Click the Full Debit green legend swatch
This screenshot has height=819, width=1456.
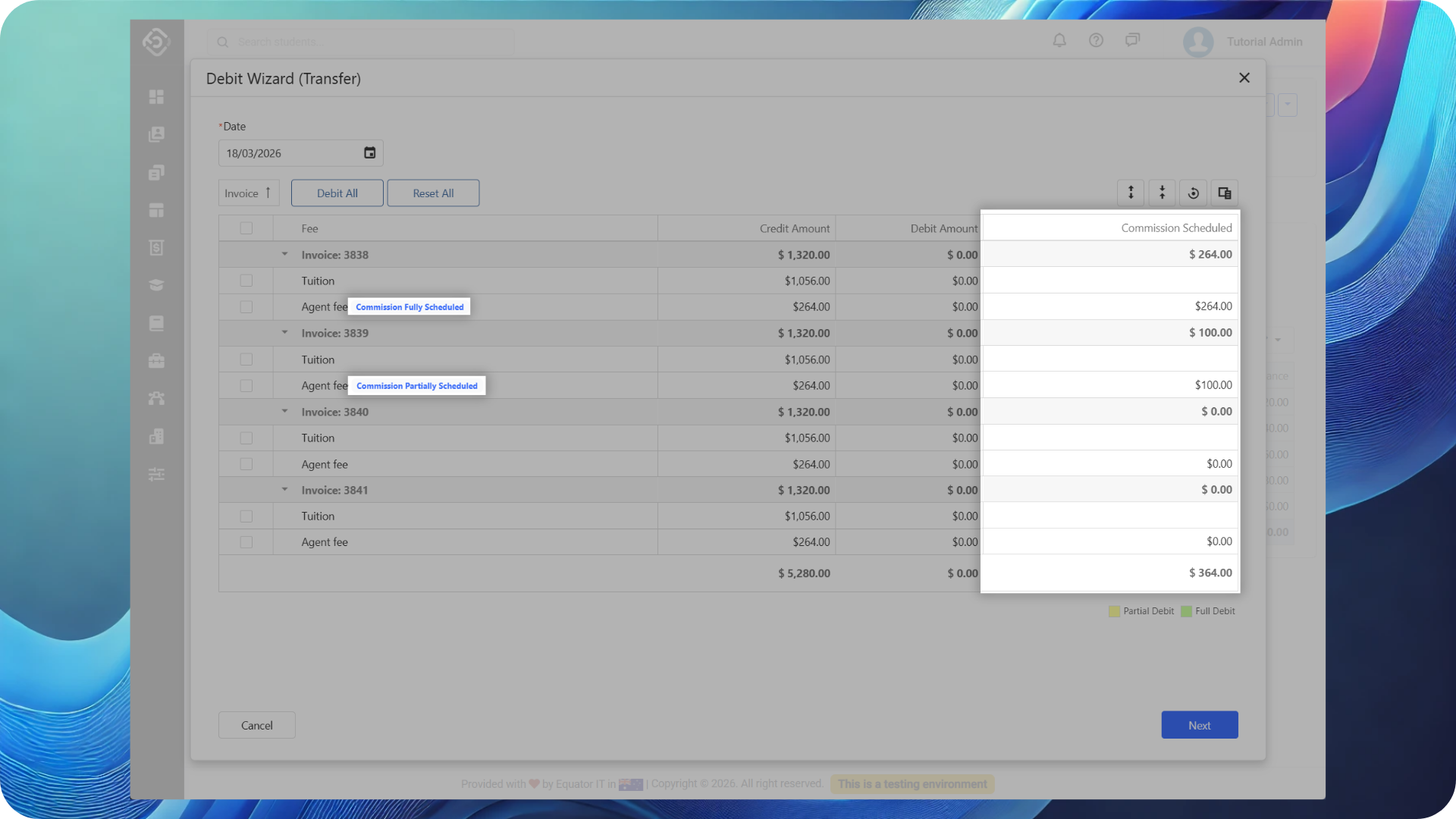(x=1186, y=611)
